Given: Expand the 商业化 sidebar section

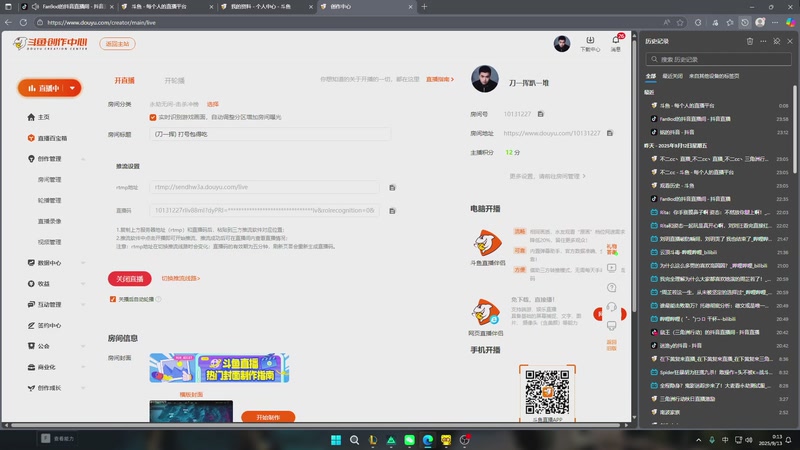Looking at the screenshot, I should [x=83, y=367].
